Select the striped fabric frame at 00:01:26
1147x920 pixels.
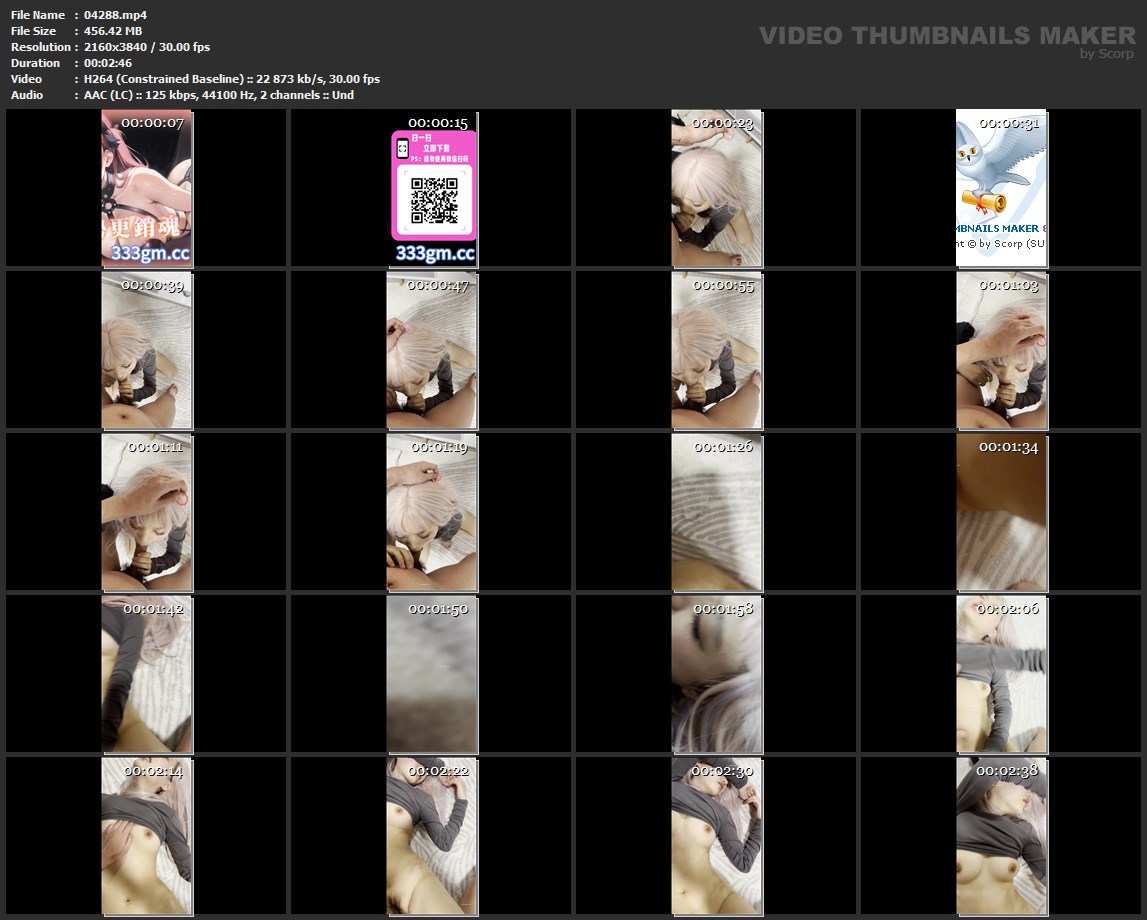click(x=716, y=512)
